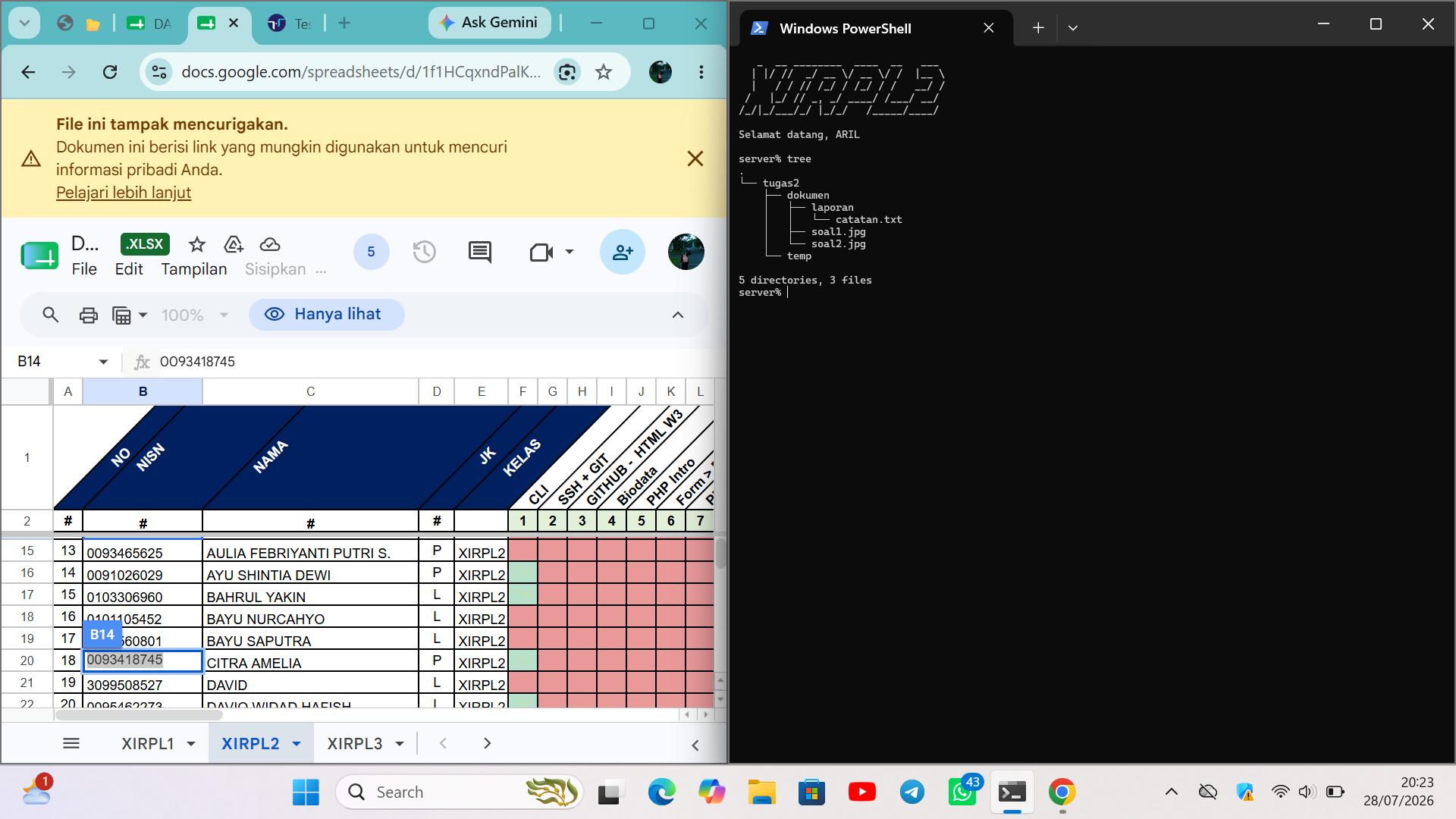The image size is (1456, 819).
Task: Open the Pelajari lebih lanjut link
Action: [x=124, y=193]
